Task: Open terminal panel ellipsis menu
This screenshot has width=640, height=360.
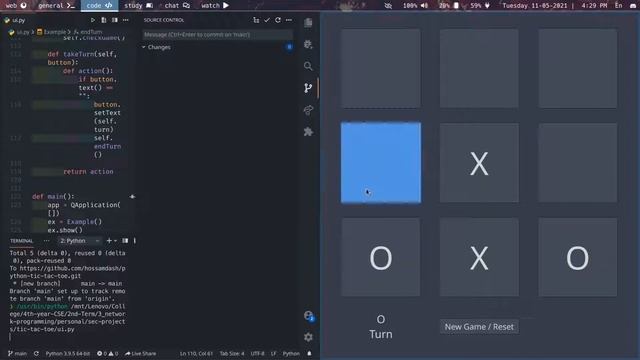Action: 47,241
